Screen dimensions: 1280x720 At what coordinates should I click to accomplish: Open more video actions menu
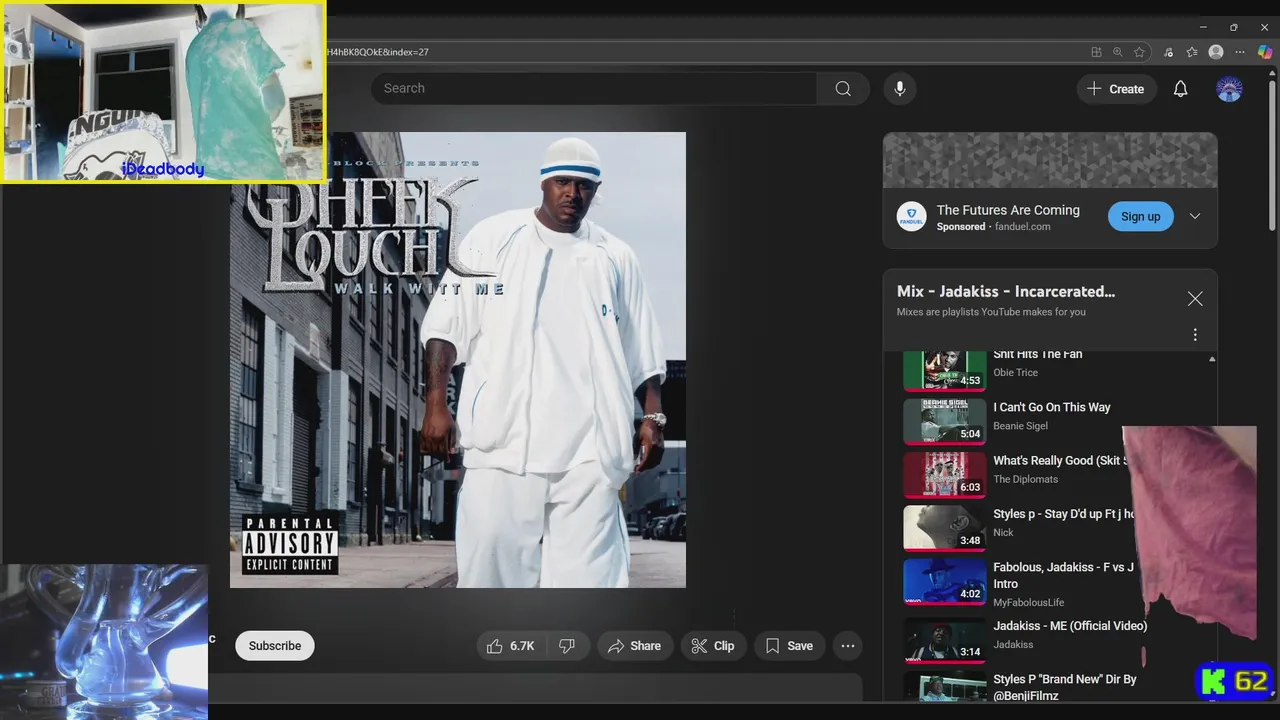[848, 646]
